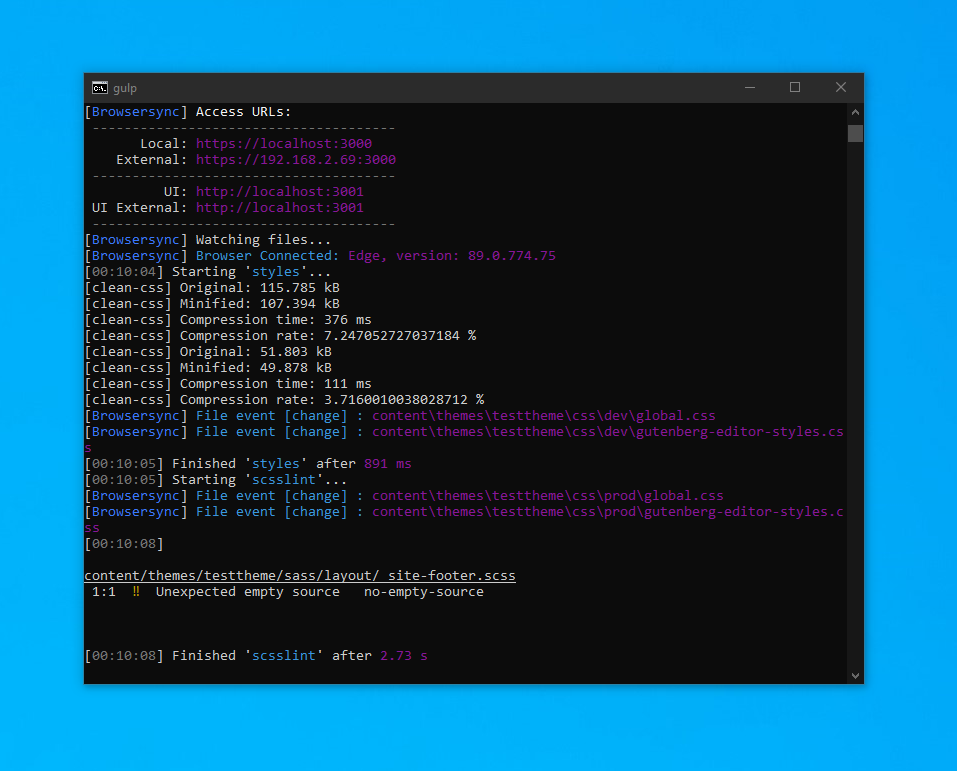The image size is (957, 771).
Task: Click the 'Original: 115.785 kB' line
Action: [212, 288]
